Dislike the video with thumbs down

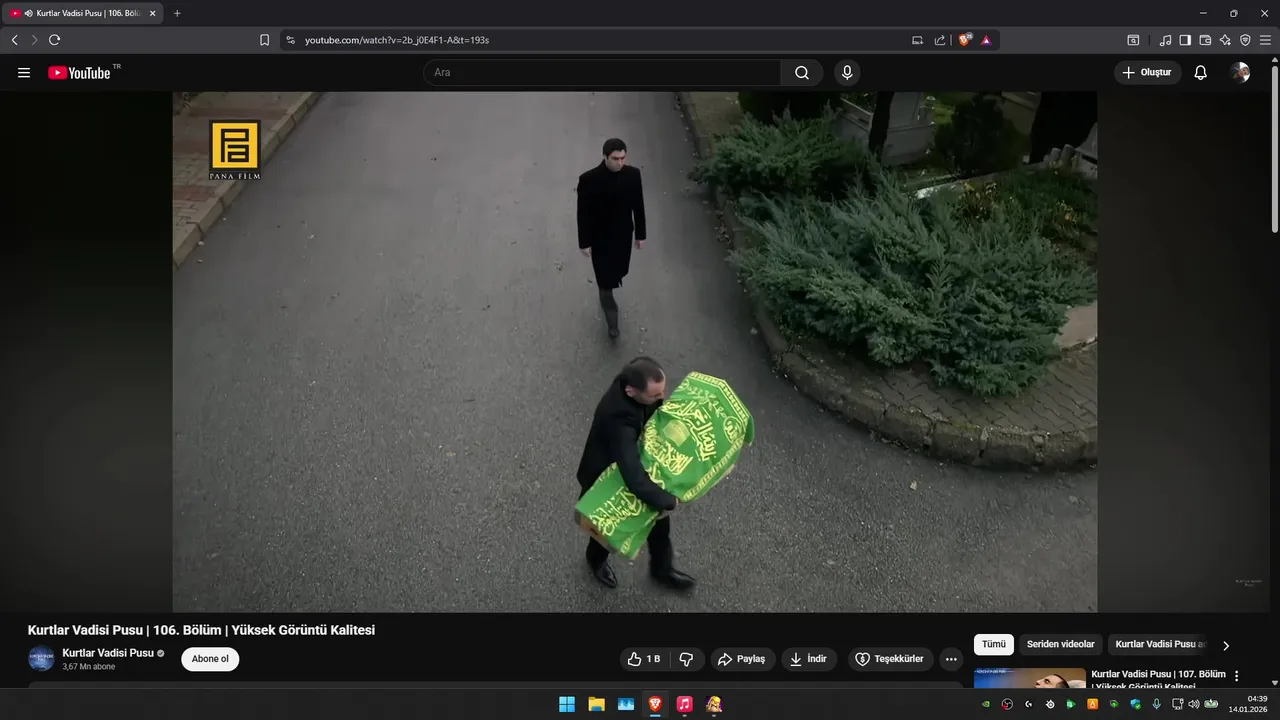pyautogui.click(x=686, y=659)
